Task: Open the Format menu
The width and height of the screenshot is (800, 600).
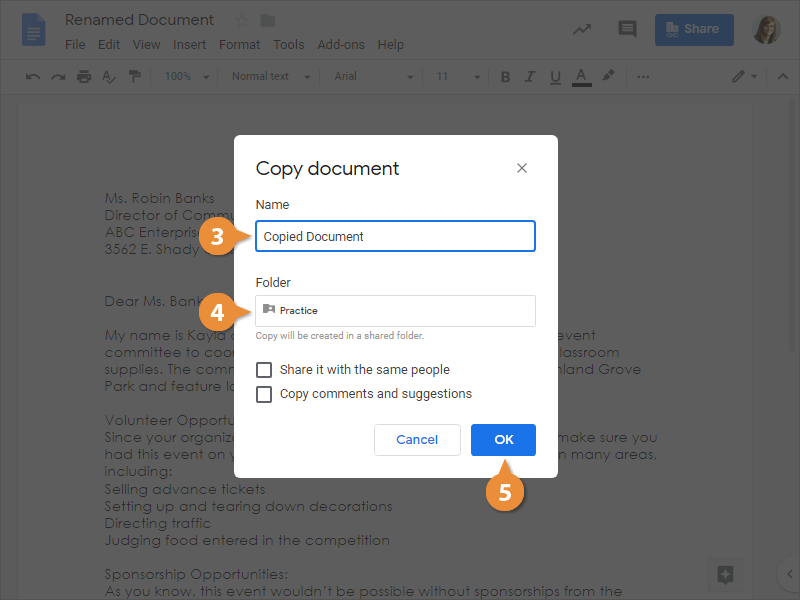Action: click(239, 45)
